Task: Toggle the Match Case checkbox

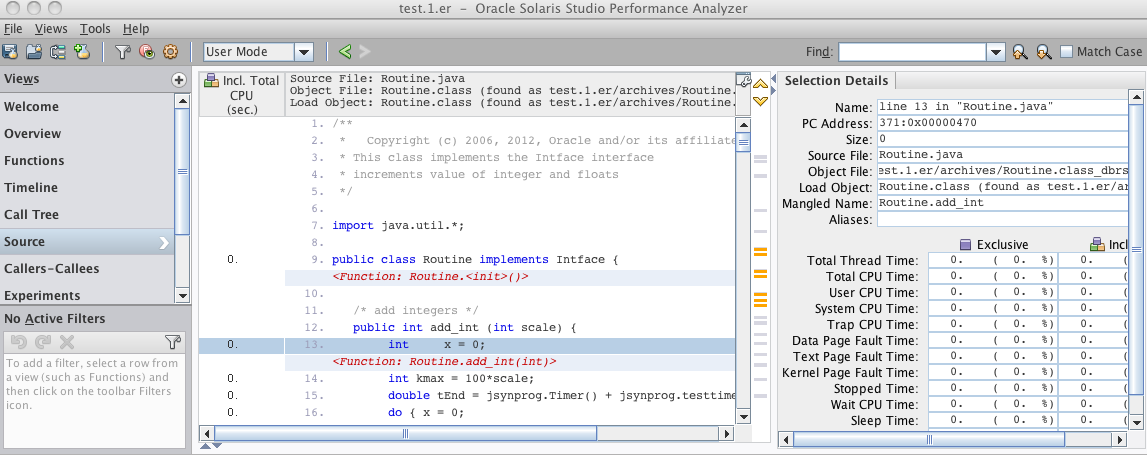Action: [x=1067, y=52]
